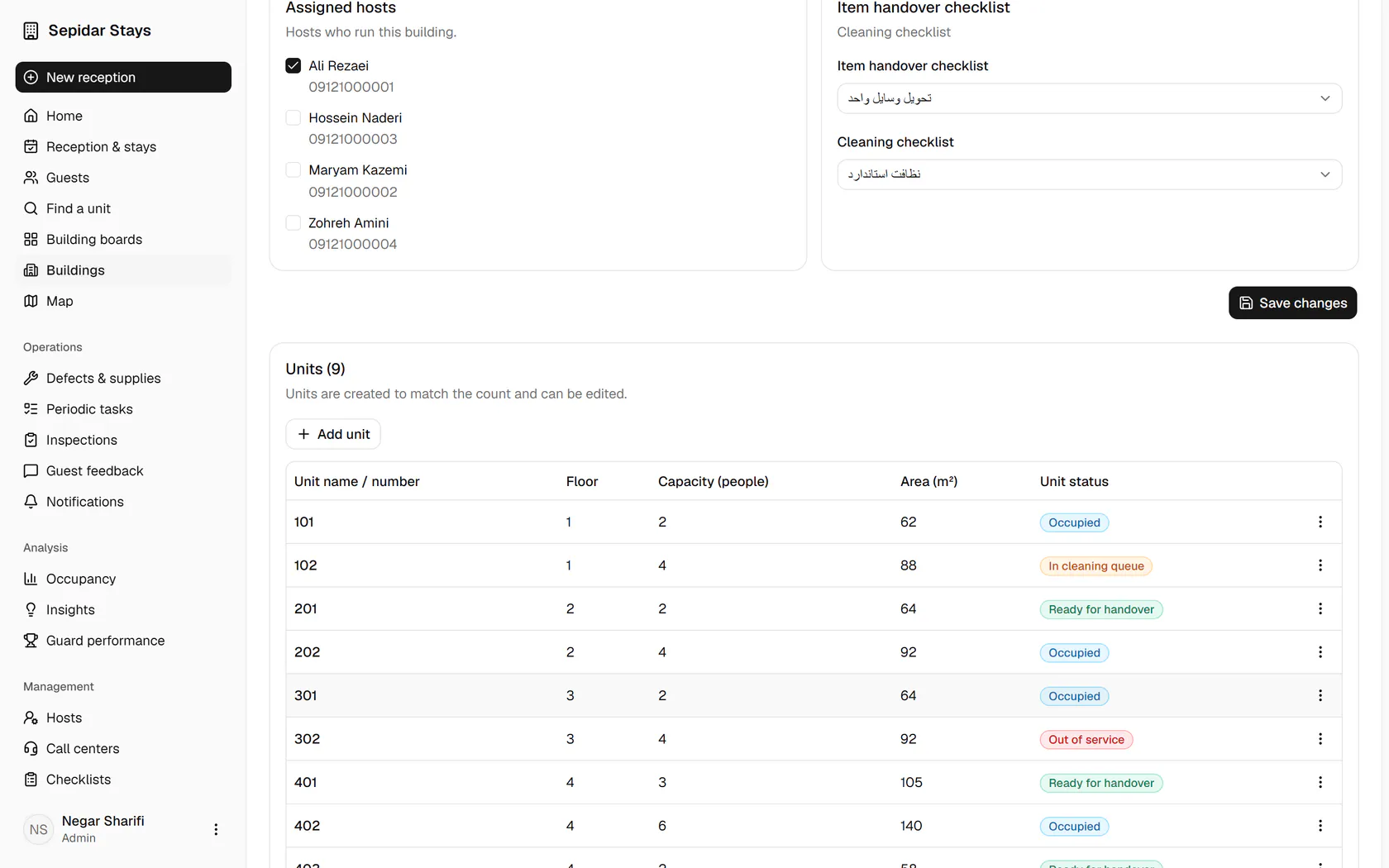Click the Occupied badge in unit 202 row
This screenshot has height=868, width=1389.
[1074, 653]
